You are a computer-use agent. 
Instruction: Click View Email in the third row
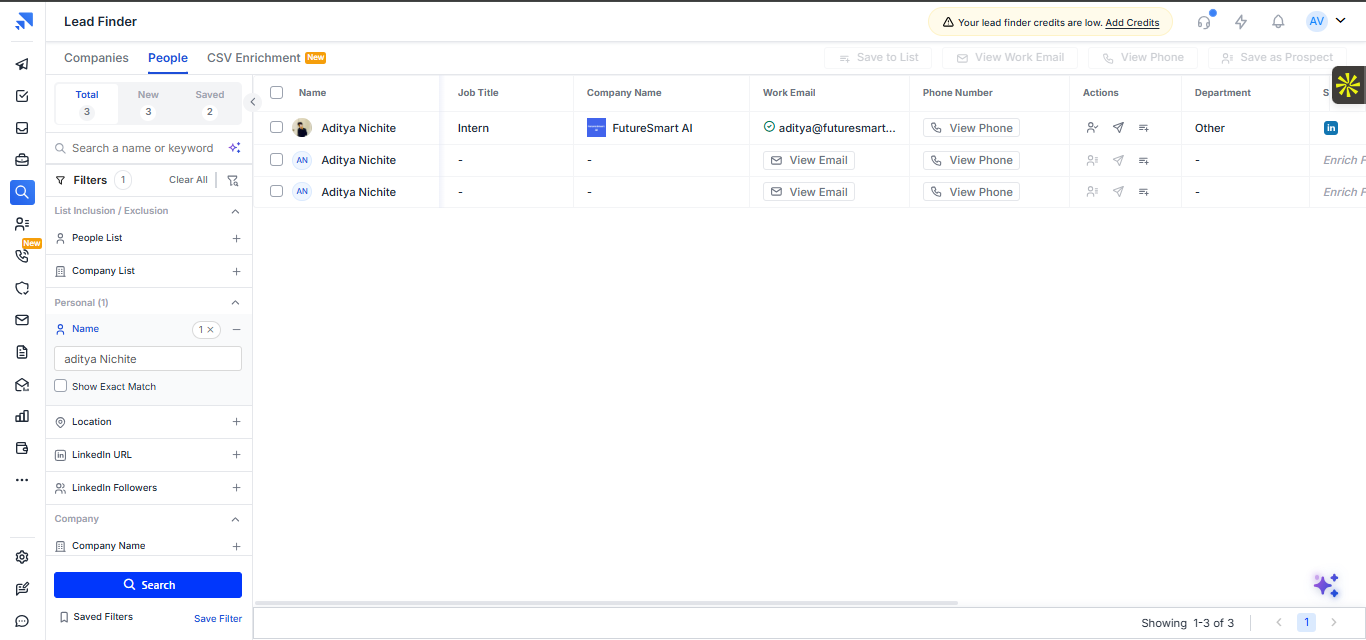point(809,192)
